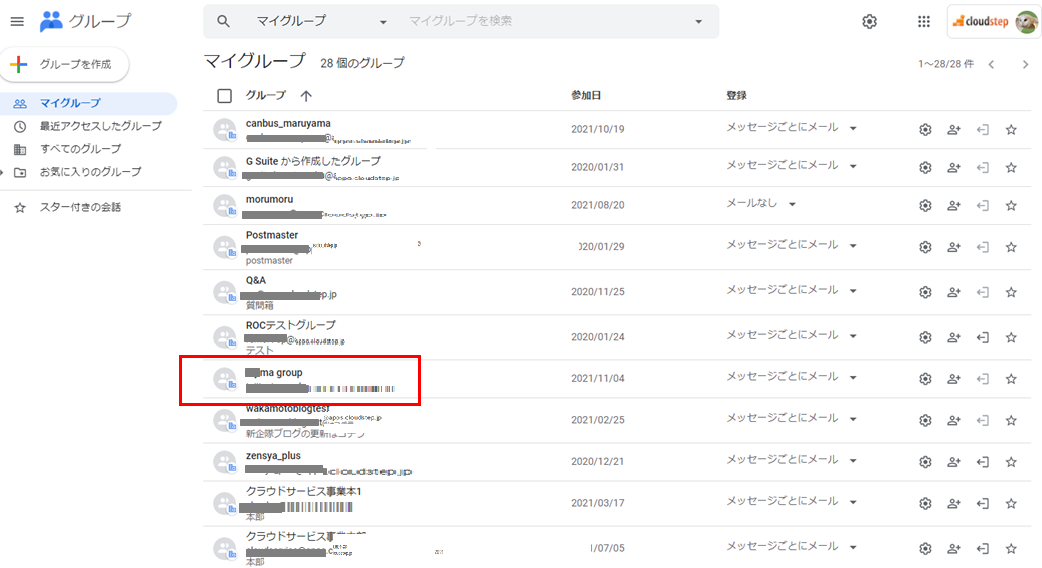Click the 2021/11/04 join date

click(597, 379)
